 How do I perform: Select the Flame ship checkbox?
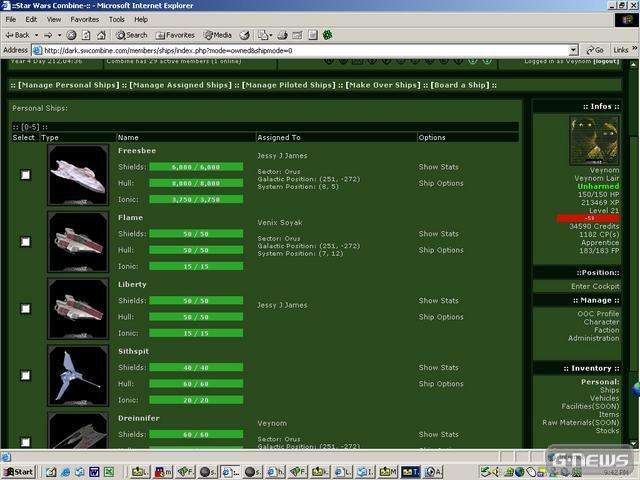click(25, 242)
